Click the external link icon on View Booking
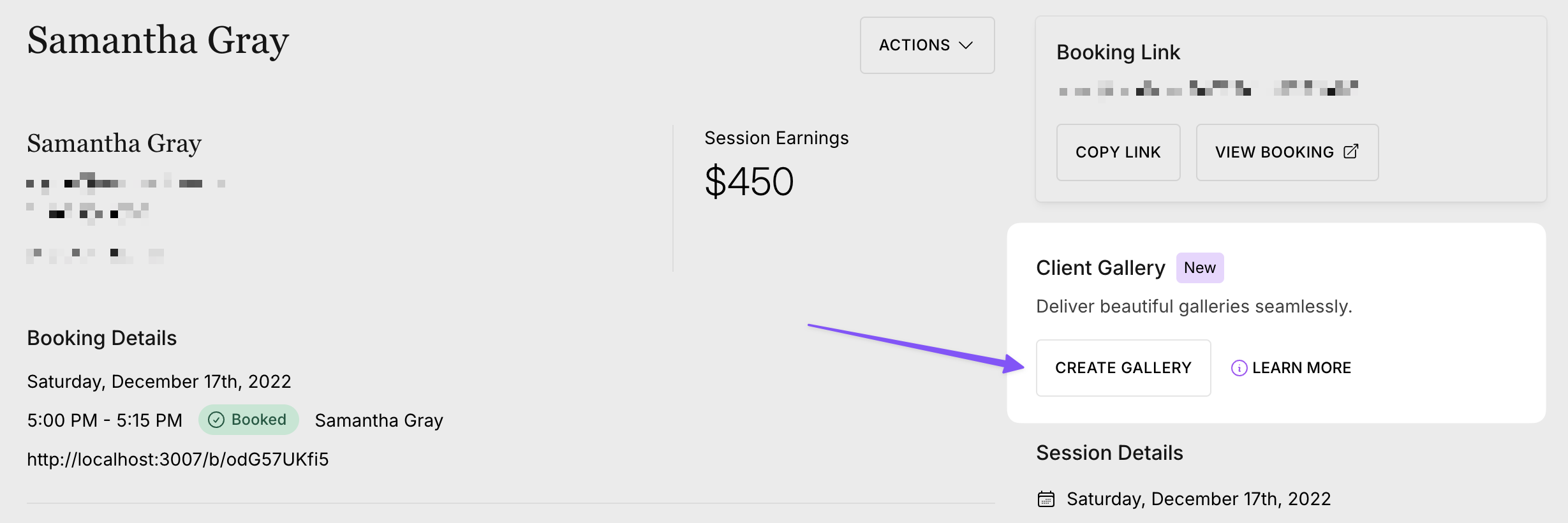 click(1350, 152)
